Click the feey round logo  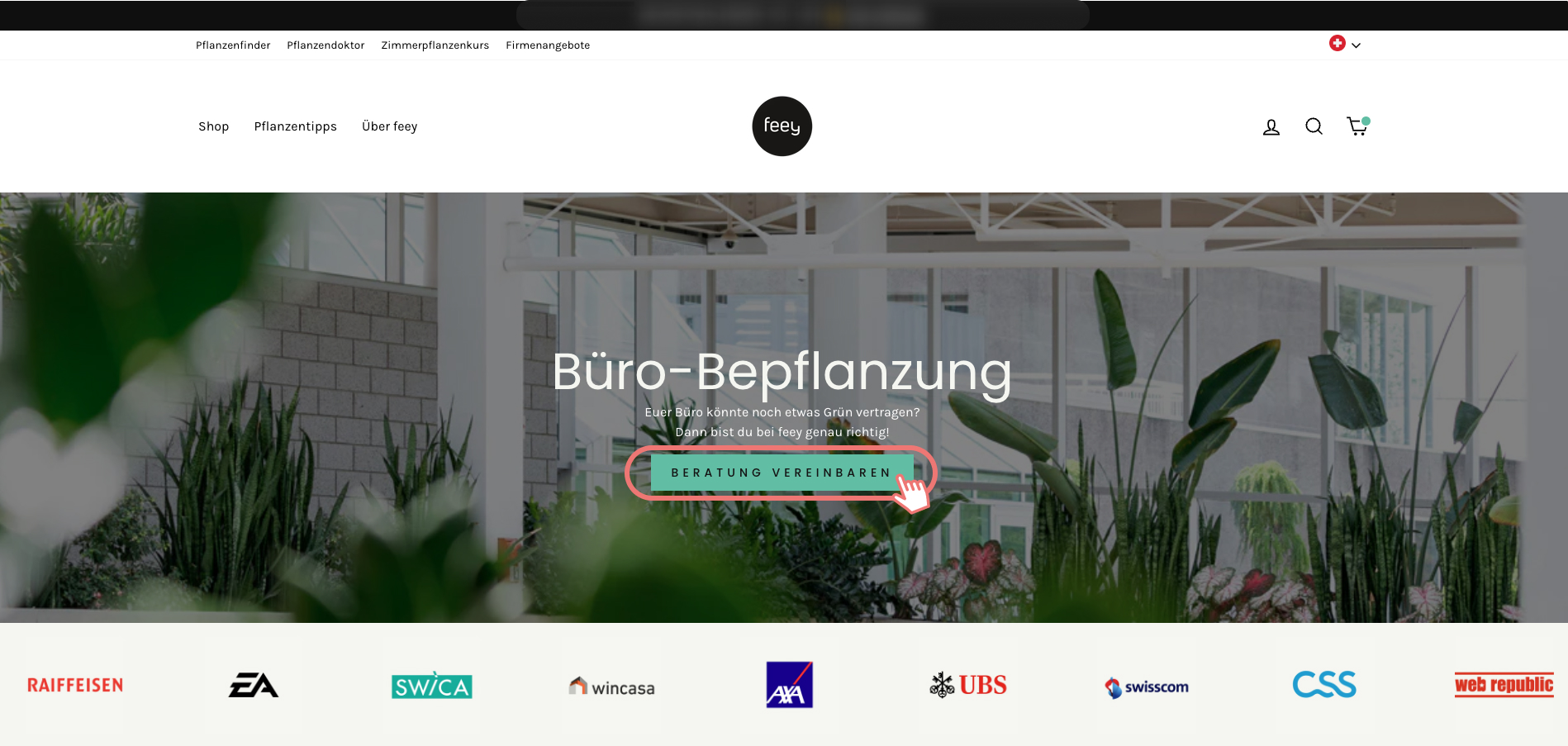click(x=782, y=126)
